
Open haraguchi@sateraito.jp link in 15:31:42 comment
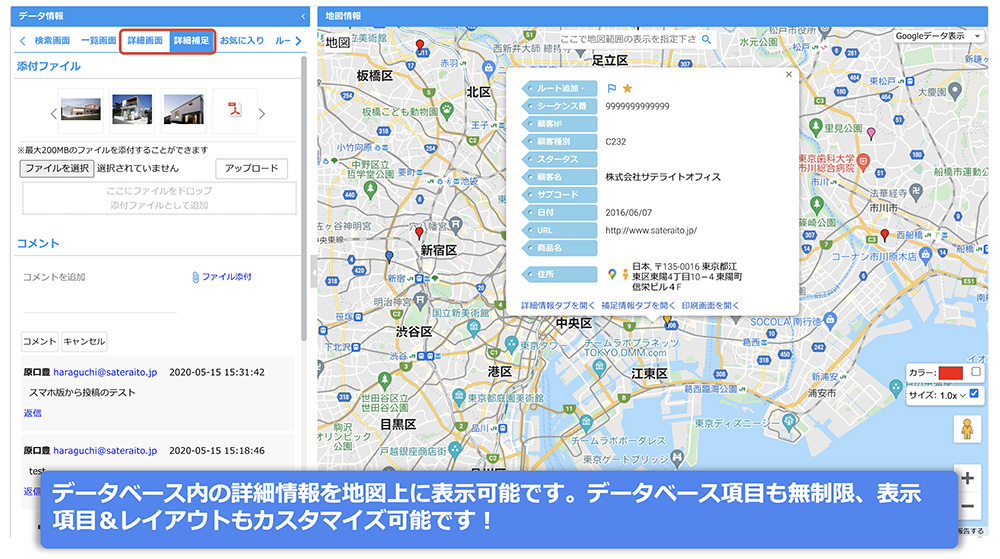[105, 372]
